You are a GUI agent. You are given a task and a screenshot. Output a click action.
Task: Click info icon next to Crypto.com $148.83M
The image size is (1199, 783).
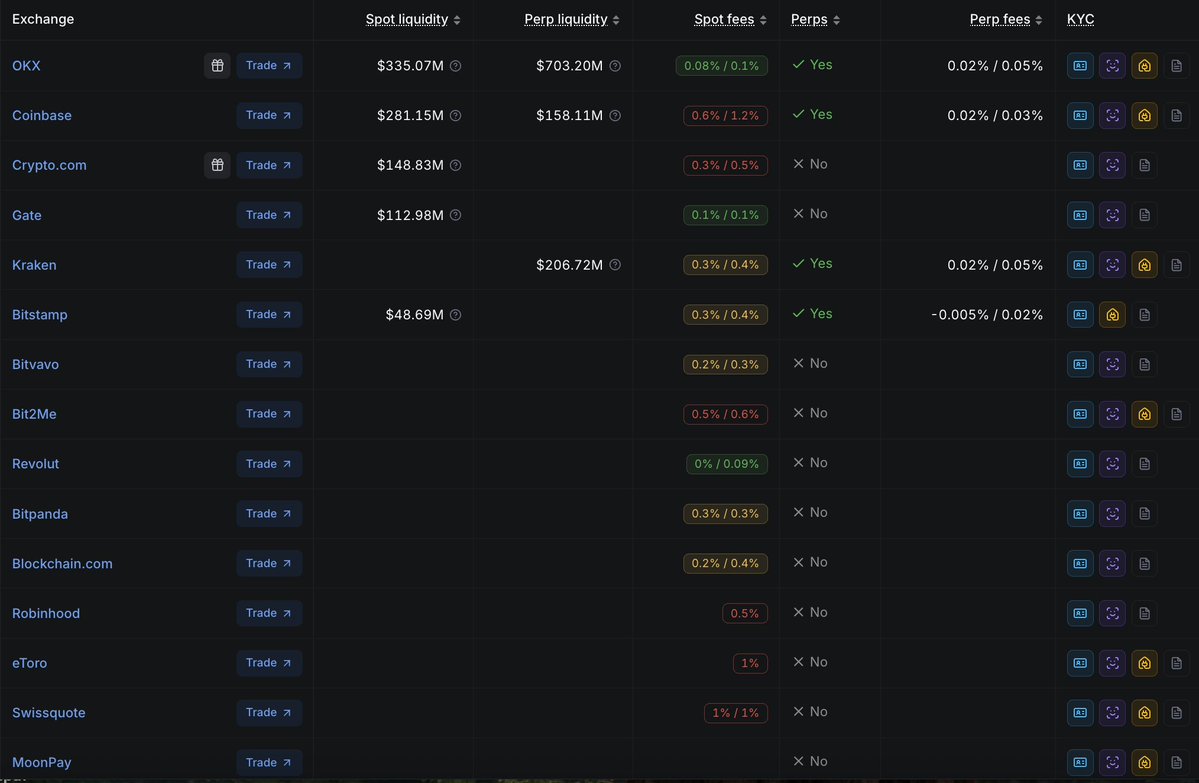point(456,165)
